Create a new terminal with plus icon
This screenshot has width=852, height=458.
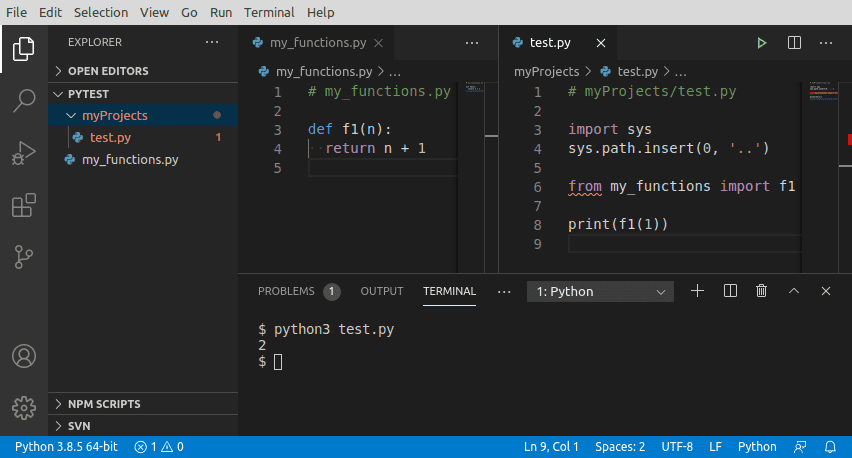[698, 291]
